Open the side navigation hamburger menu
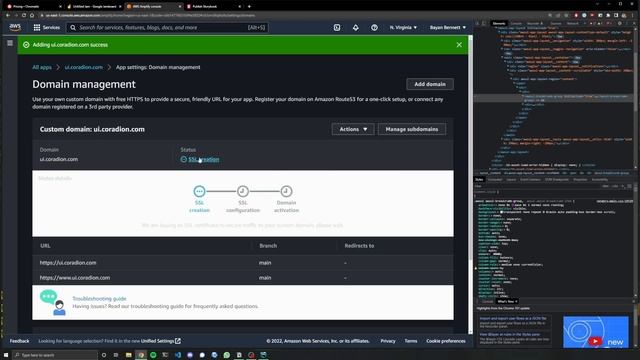640x360 pixels. (x=10, y=43)
